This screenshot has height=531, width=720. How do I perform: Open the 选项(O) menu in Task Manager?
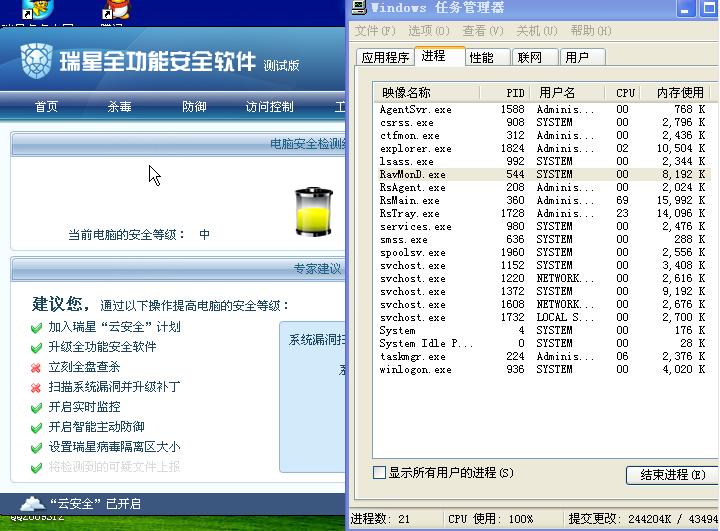429,31
